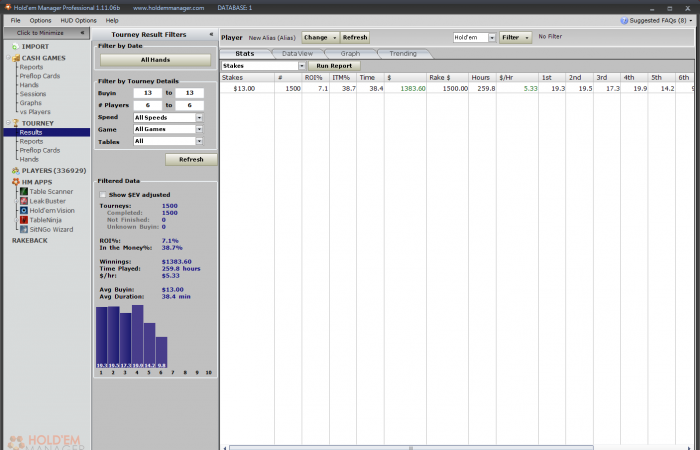Viewport: 700px width, 450px height.
Task: Open the Tables dropdown
Action: click(x=200, y=141)
